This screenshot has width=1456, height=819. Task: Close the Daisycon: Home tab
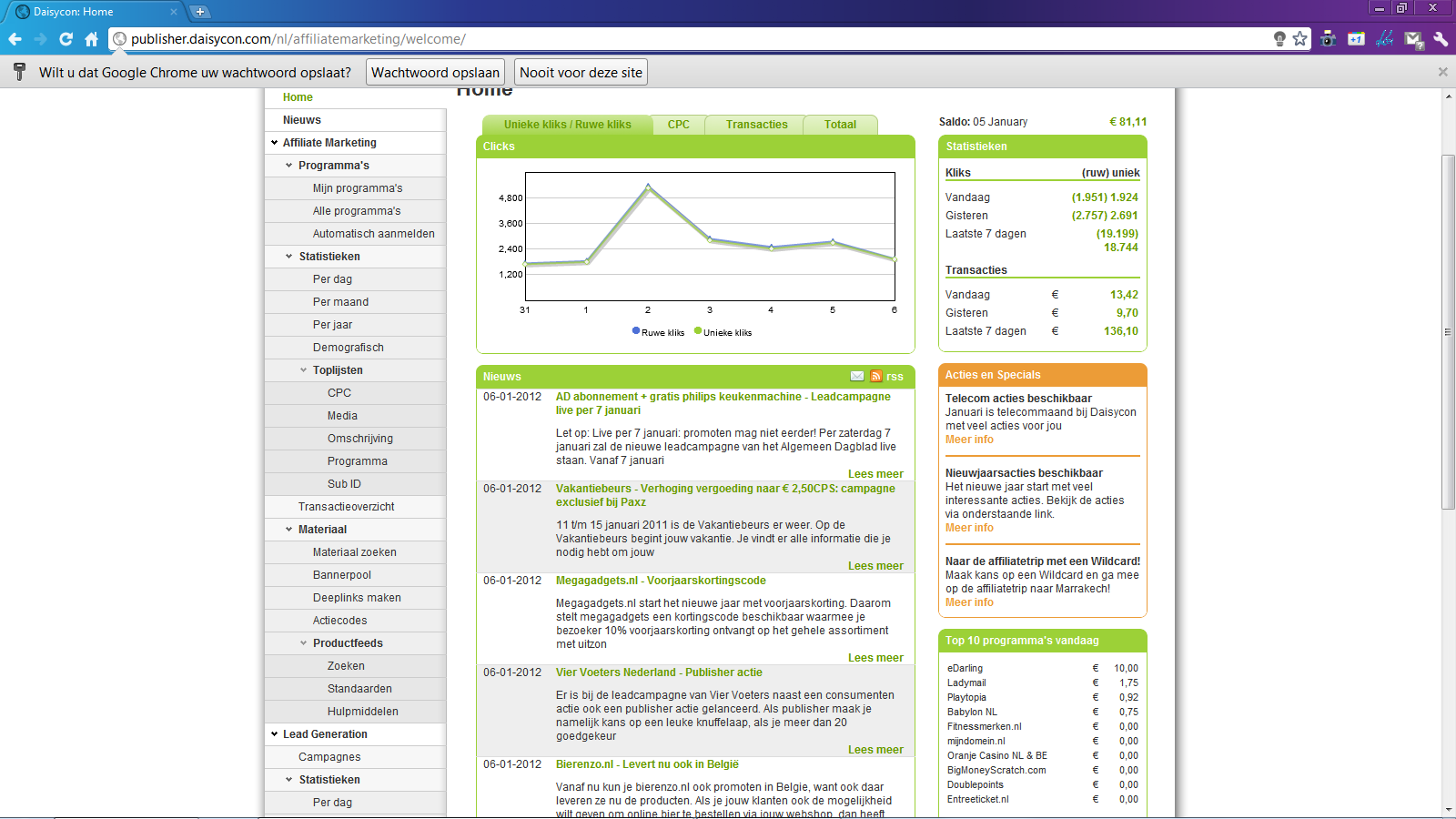tap(174, 12)
